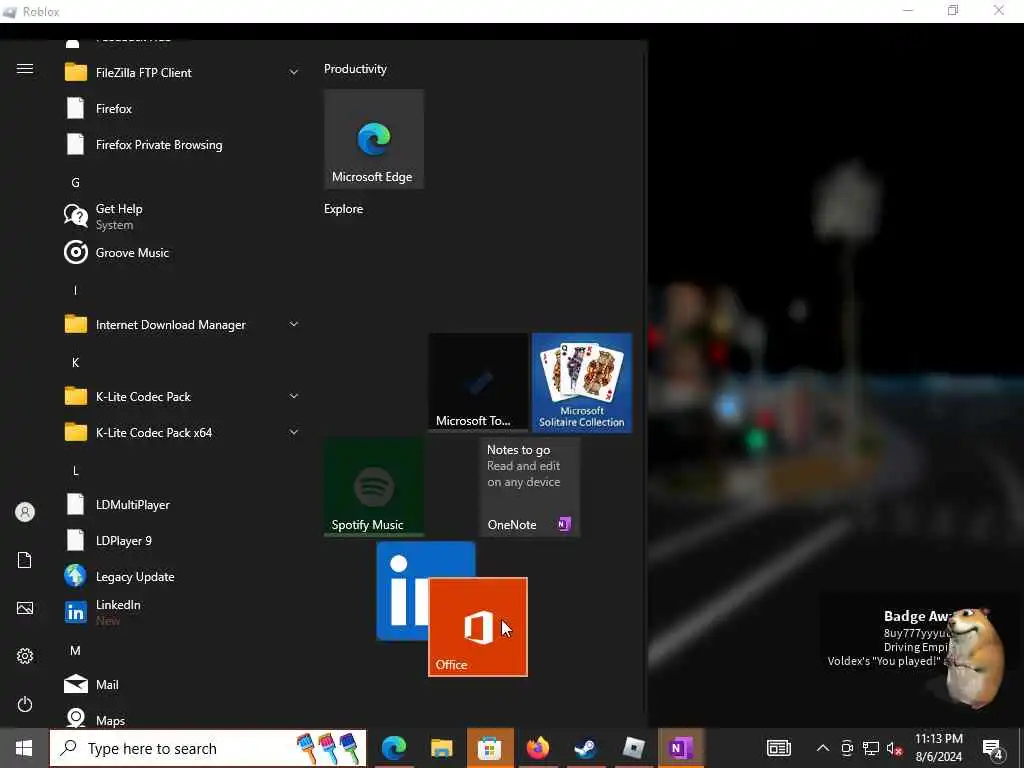Expand the FileZilla FTP Client folder
Screen dimensions: 1024x768
(x=183, y=72)
